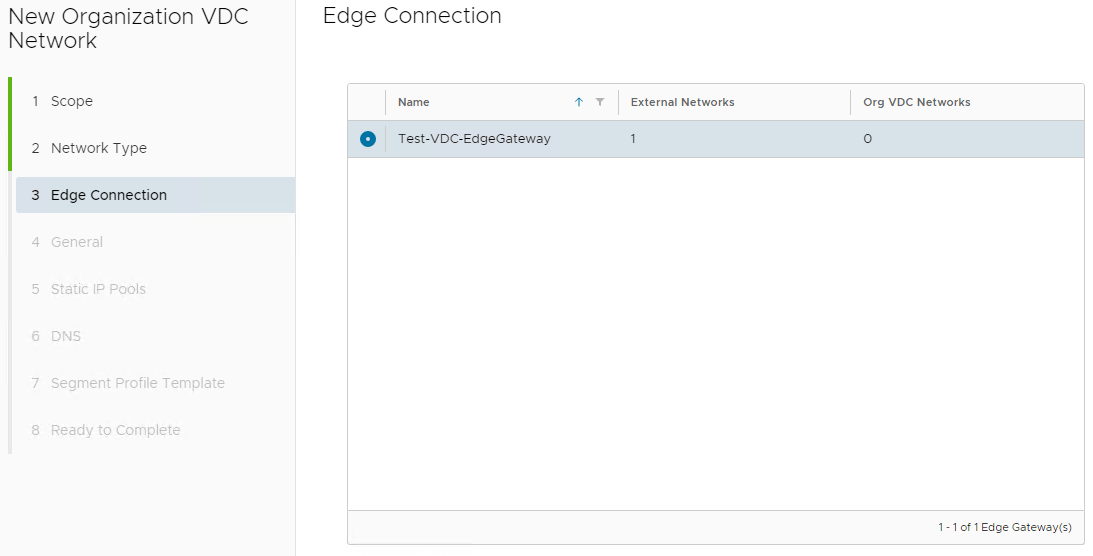This screenshot has width=1093, height=556.
Task: Jump to step 4 General
Action: [77, 242]
